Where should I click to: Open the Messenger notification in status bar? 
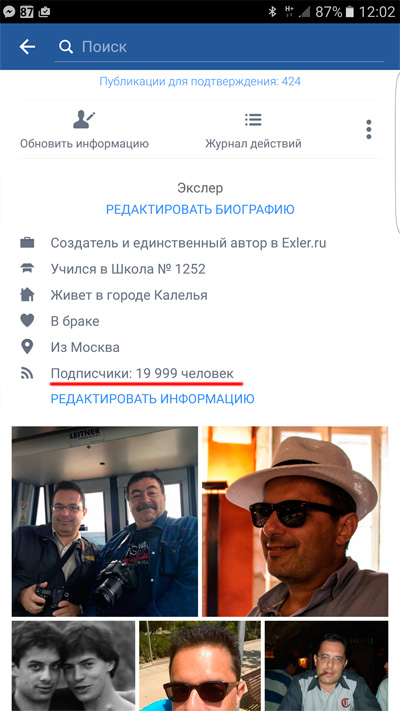[x=9, y=12]
